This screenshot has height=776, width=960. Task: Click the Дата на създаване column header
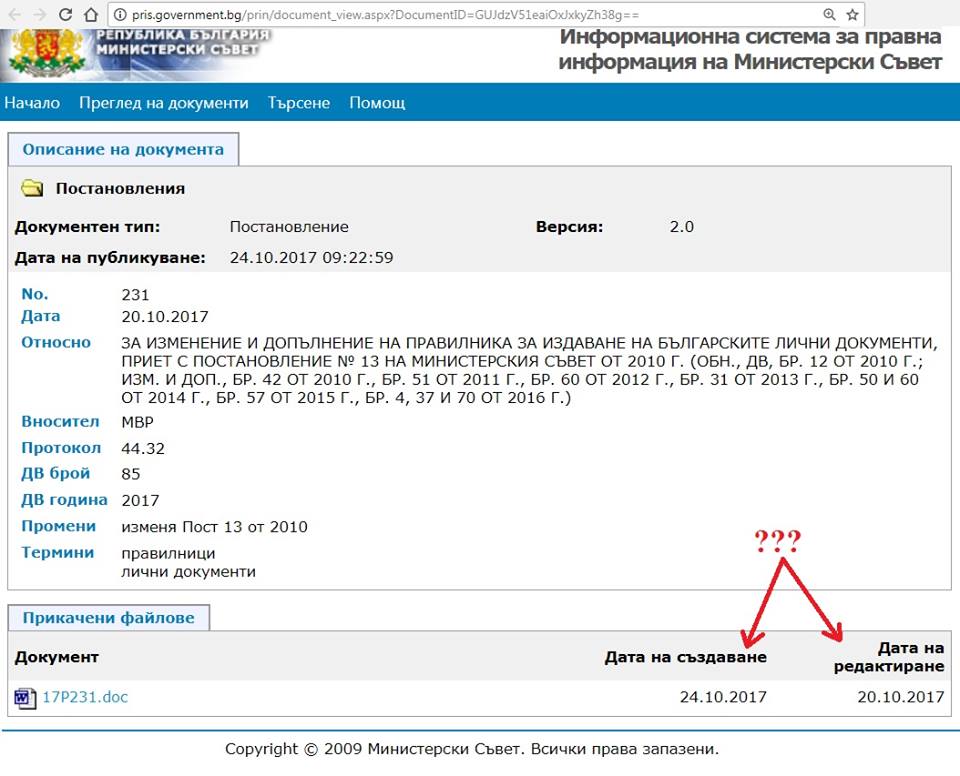click(x=685, y=657)
